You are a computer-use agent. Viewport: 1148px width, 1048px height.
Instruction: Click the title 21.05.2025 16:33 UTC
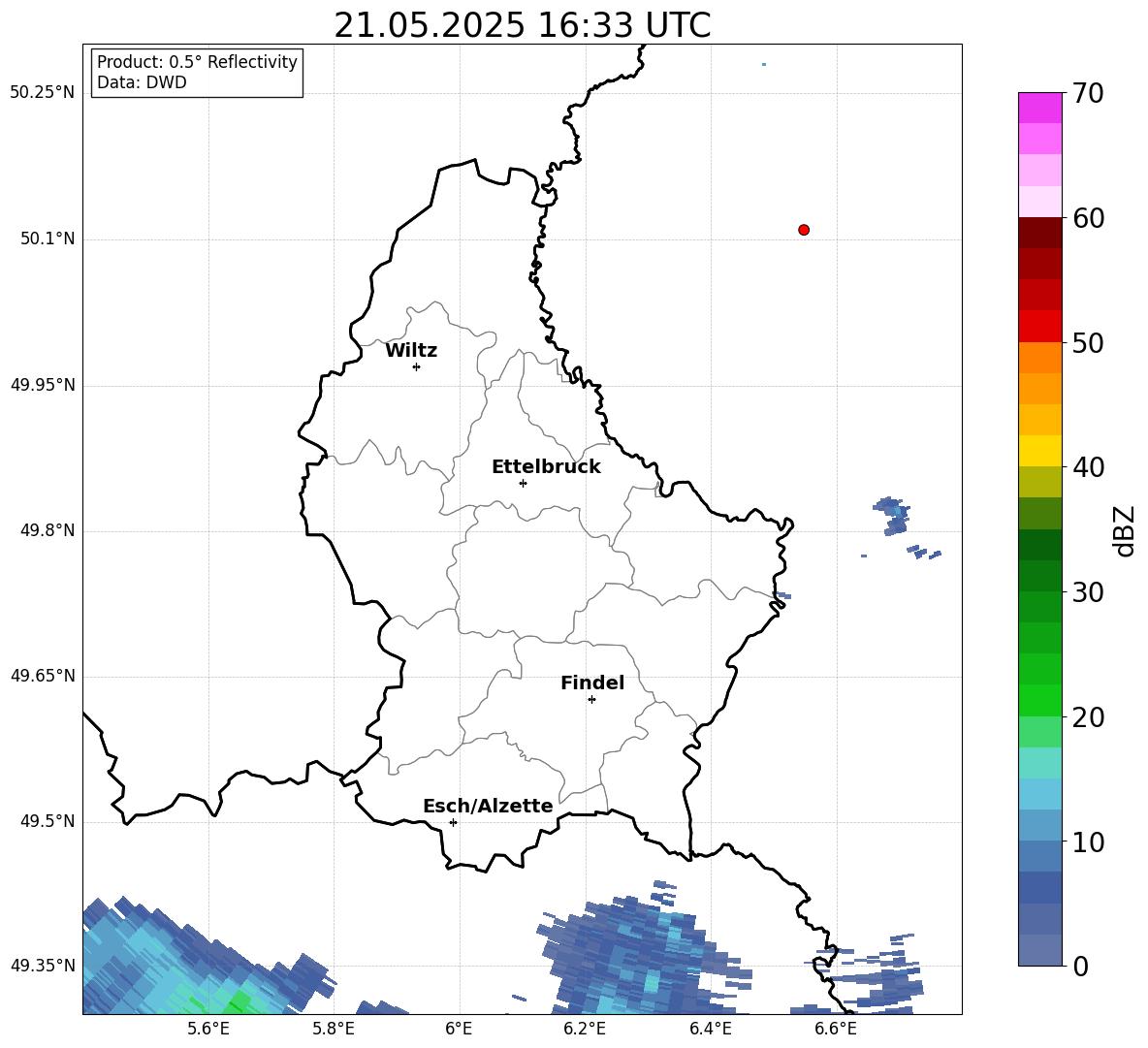click(x=523, y=25)
